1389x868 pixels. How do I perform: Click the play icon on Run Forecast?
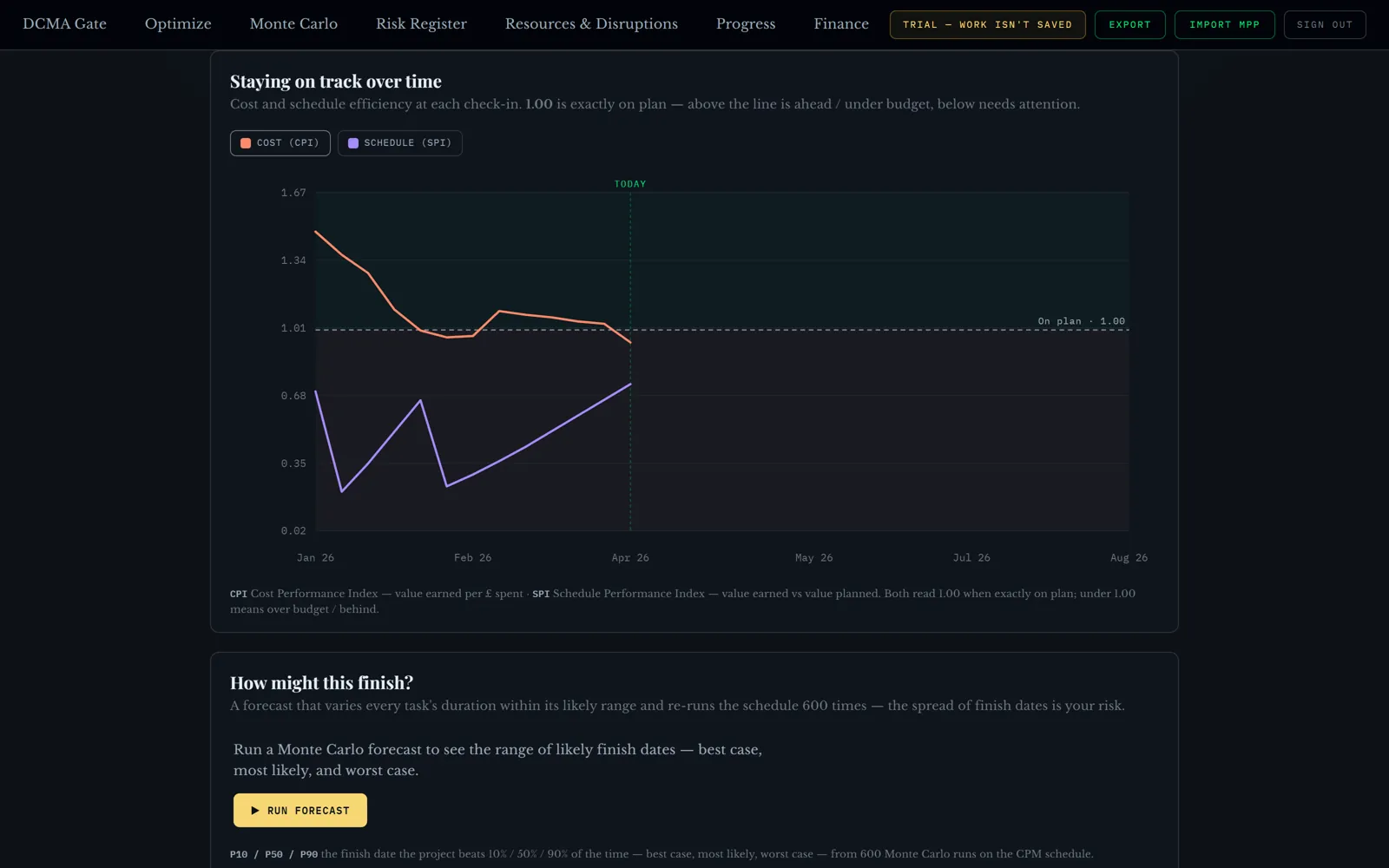point(255,811)
